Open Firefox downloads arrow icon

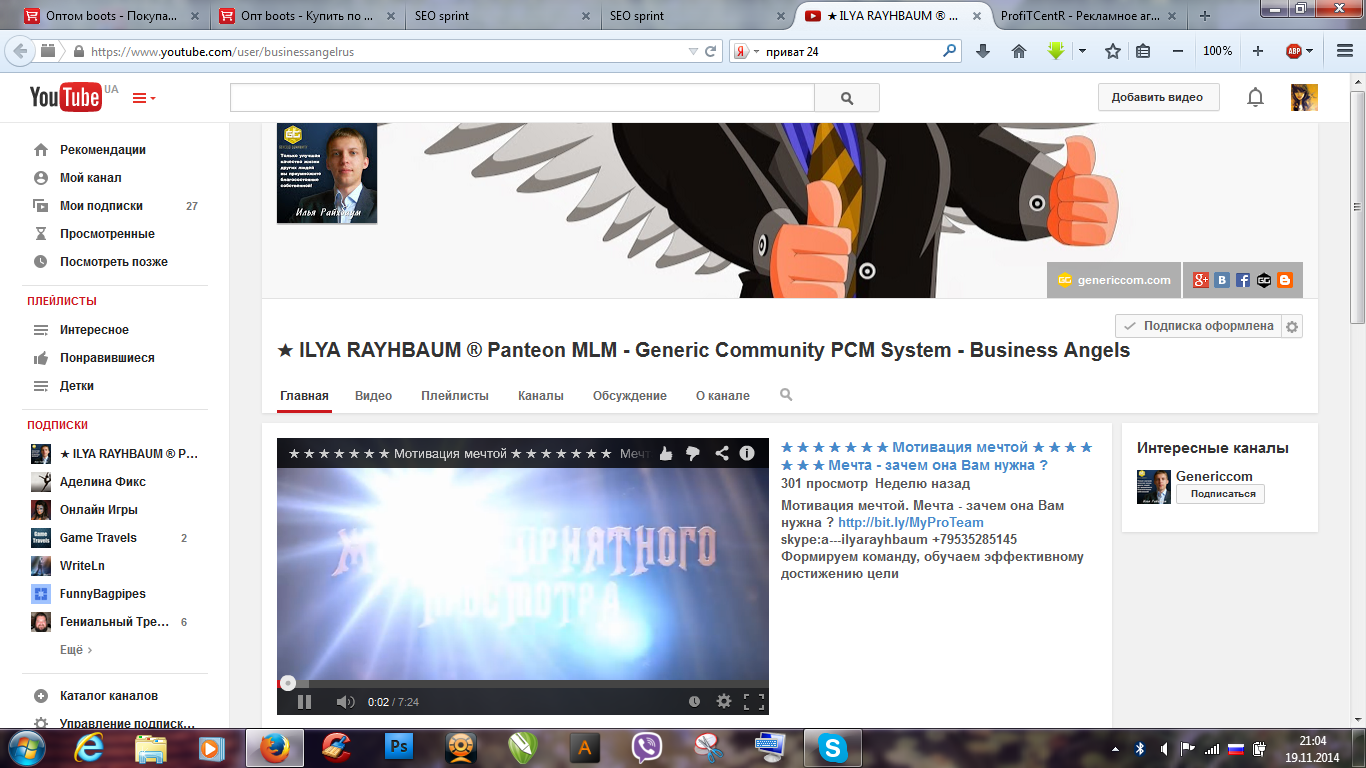click(x=982, y=51)
